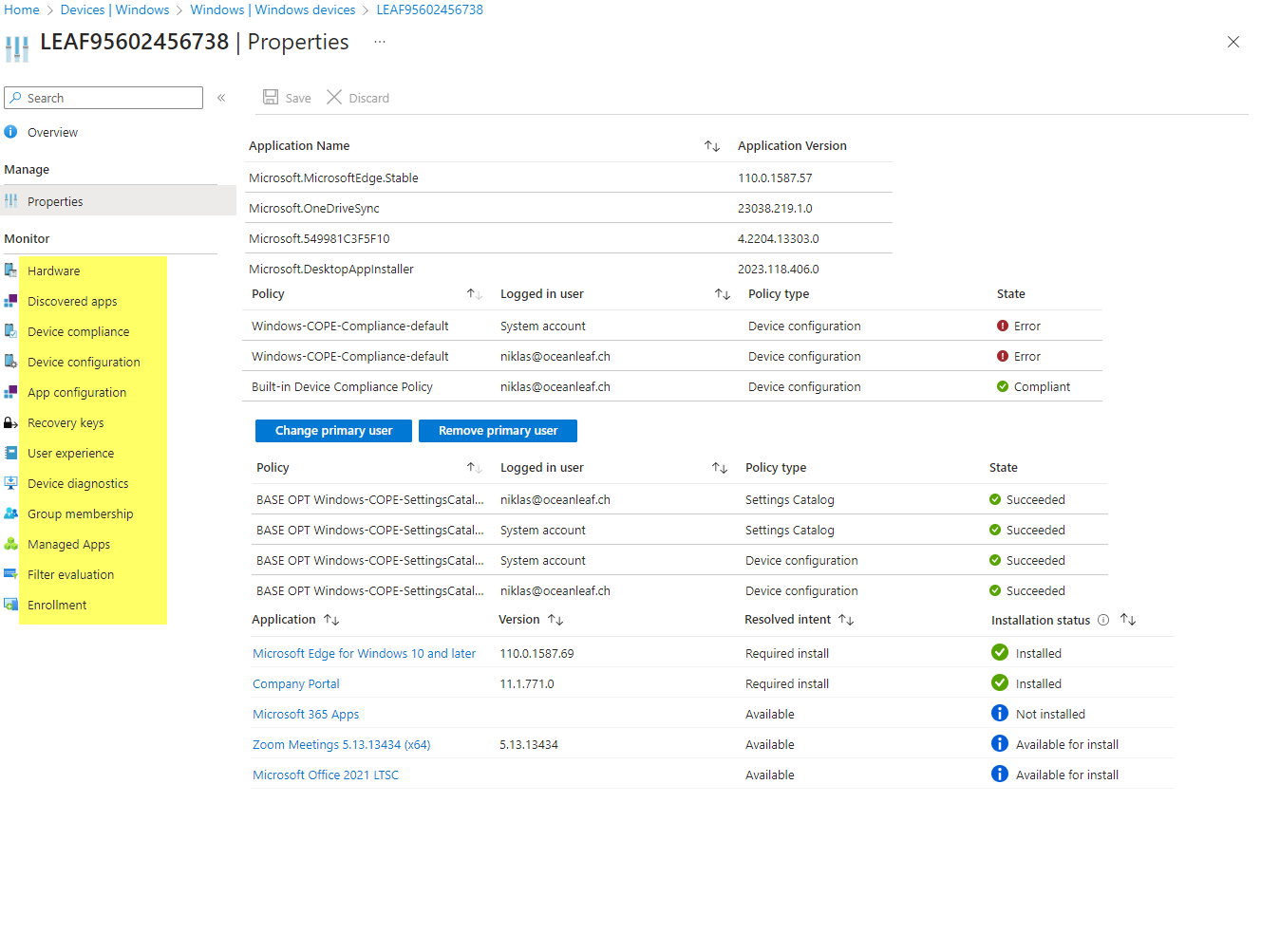Click the Group membership icon
Image resolution: width=1261 pixels, height=952 pixels.
point(10,513)
